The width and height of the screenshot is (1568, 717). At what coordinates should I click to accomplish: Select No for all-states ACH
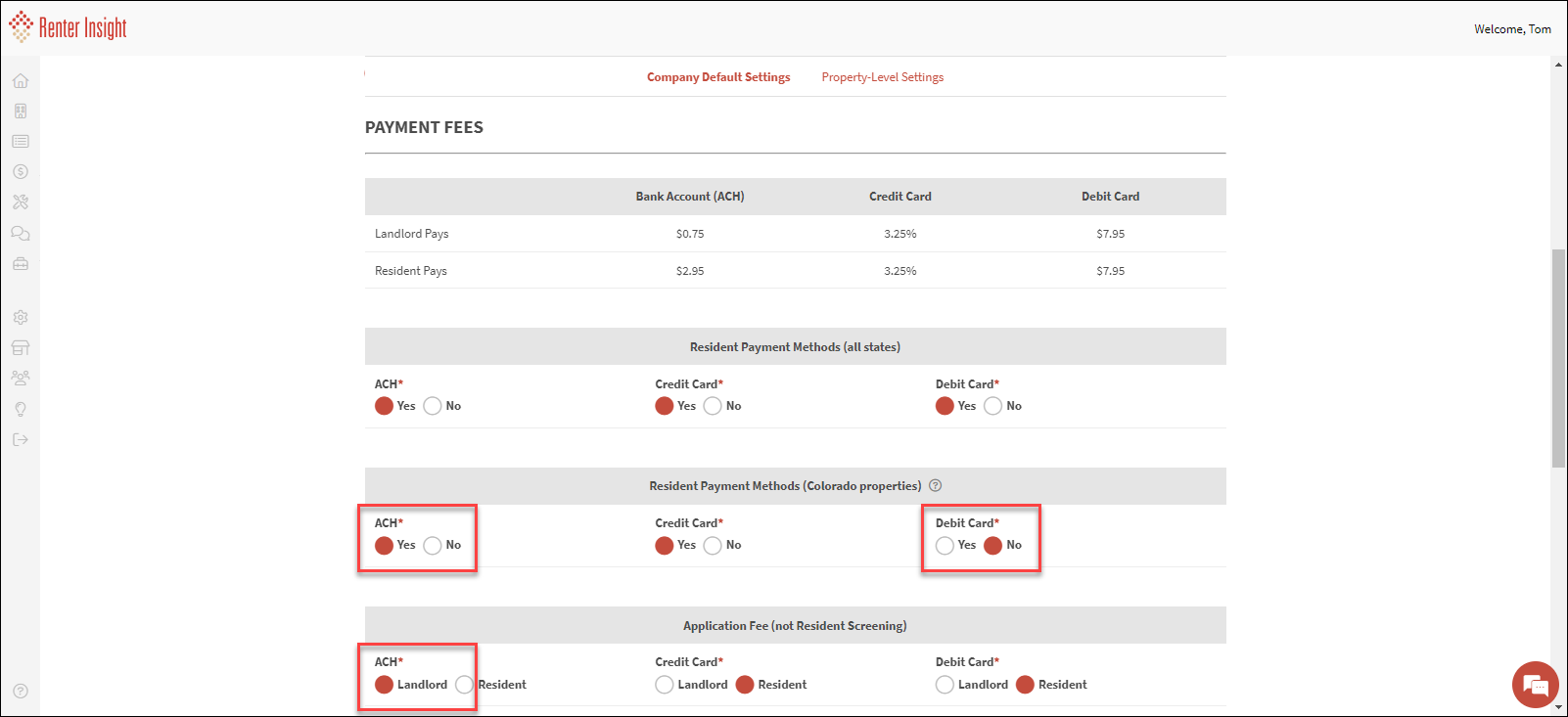433,406
